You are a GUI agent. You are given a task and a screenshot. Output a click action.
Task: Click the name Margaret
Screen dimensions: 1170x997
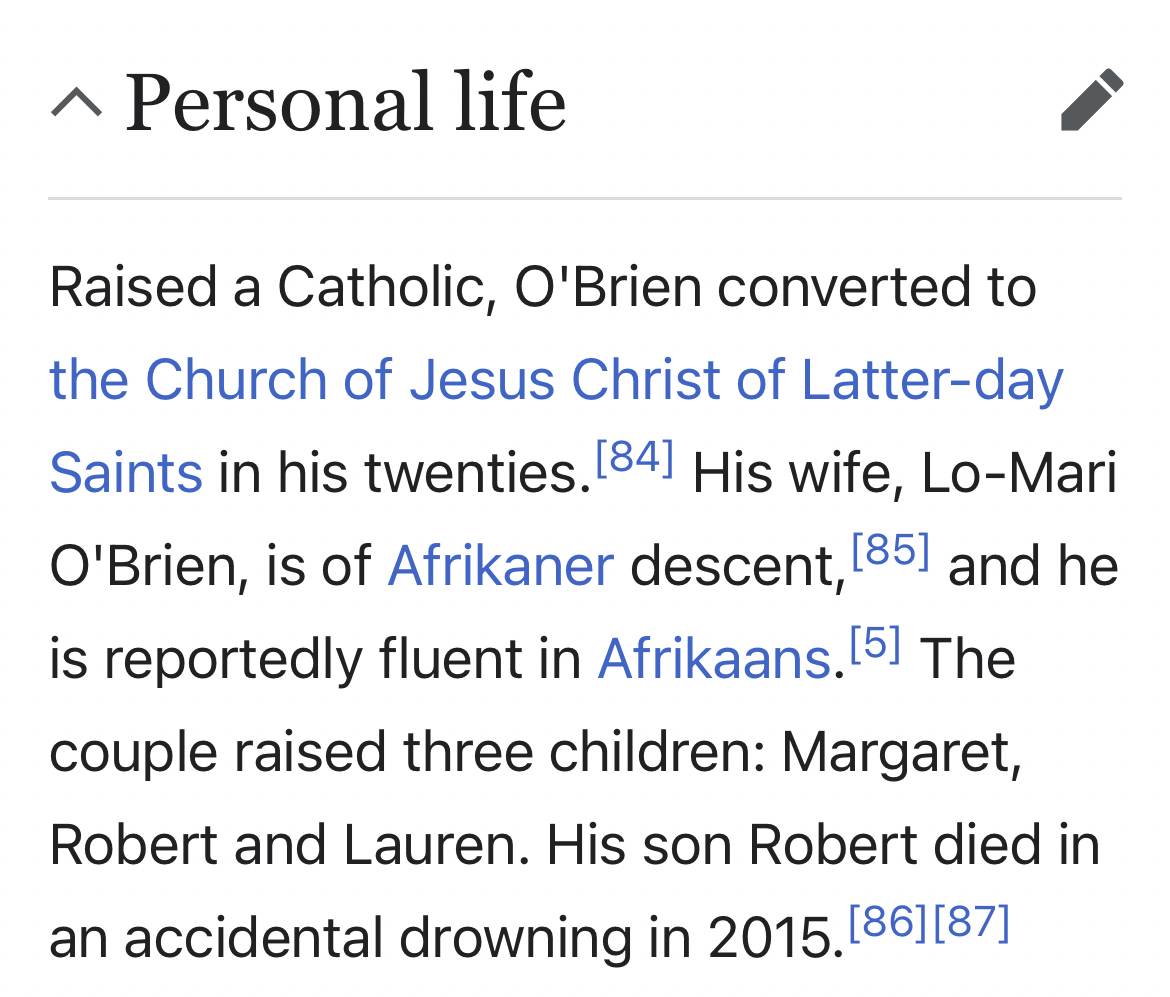(x=901, y=753)
